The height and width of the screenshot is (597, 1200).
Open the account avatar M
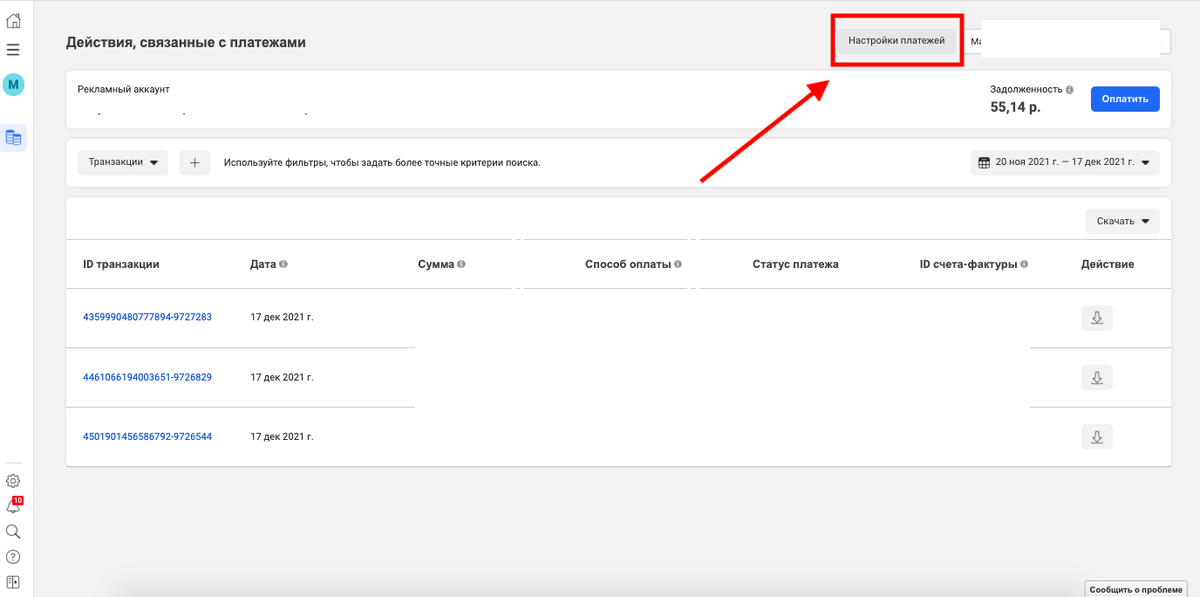pos(13,85)
